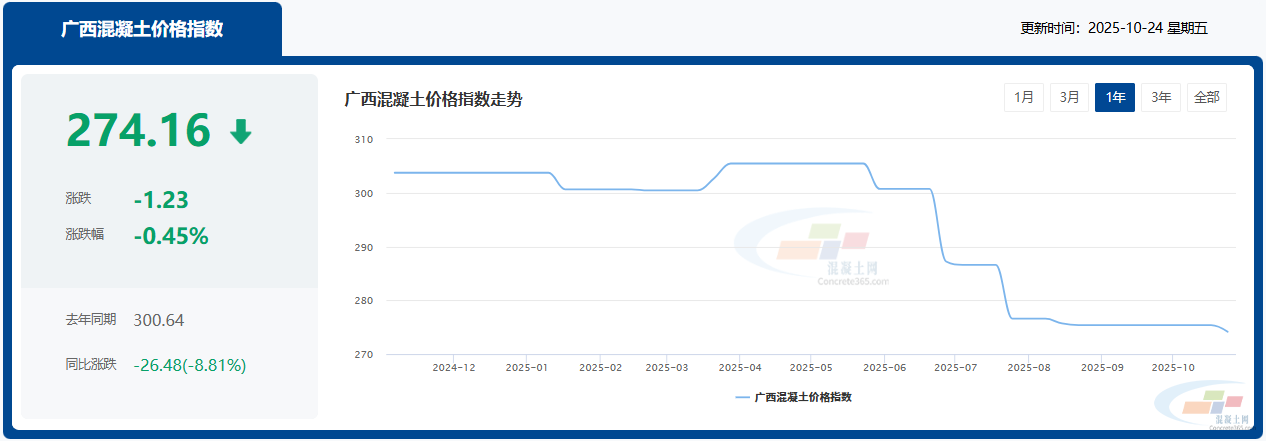Select the -0.45% 涨跌幅 value
Screen dimensions: 1266x441
(x=171, y=236)
